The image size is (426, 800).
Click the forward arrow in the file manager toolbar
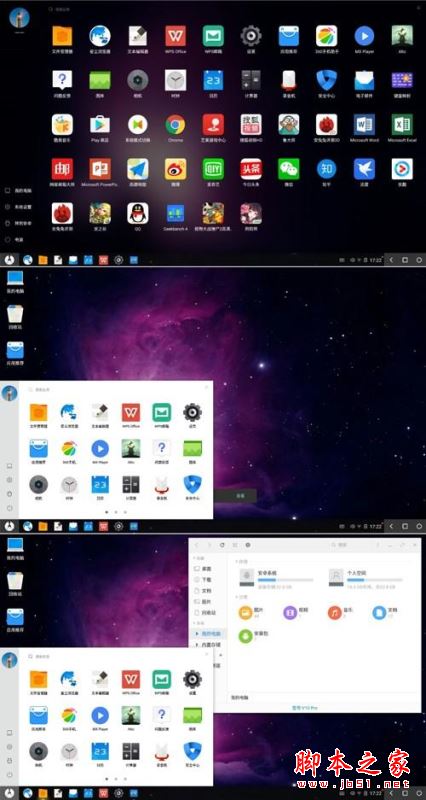[x=209, y=545]
